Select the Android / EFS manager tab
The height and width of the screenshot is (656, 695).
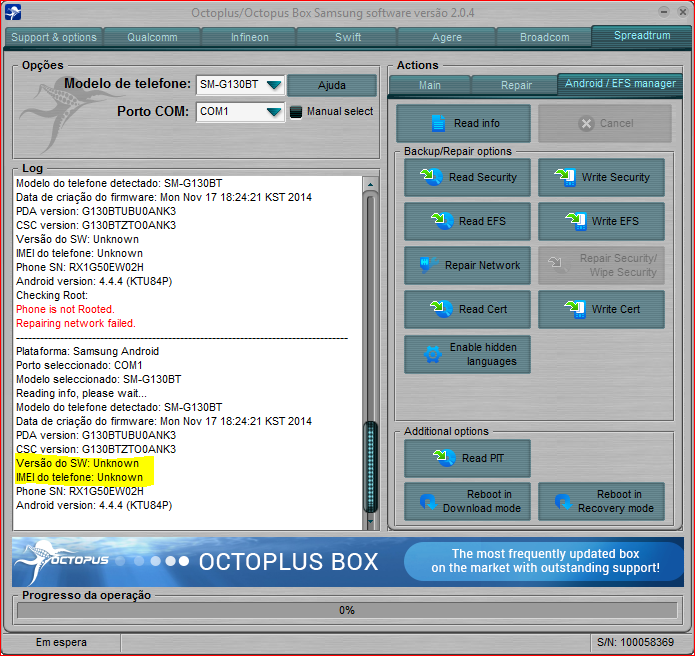pos(620,83)
